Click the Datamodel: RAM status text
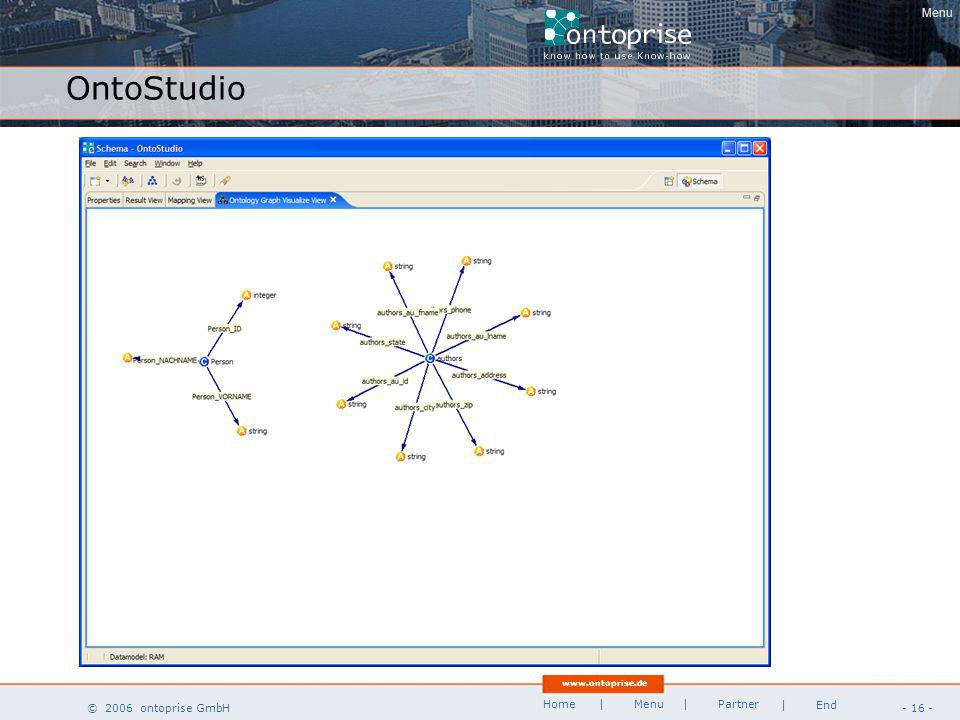The width and height of the screenshot is (960, 720). coord(137,657)
